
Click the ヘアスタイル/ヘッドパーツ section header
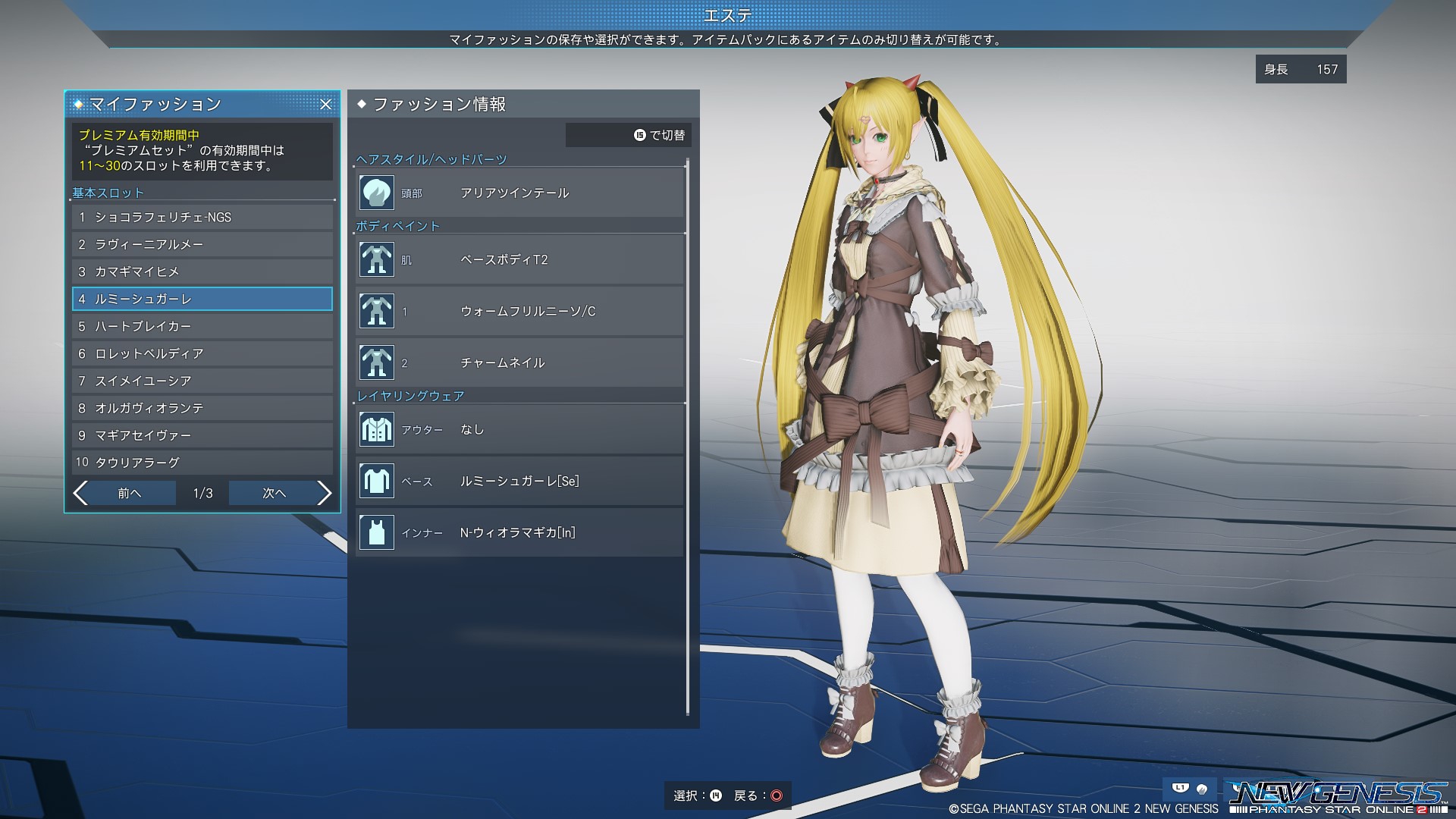click(431, 159)
